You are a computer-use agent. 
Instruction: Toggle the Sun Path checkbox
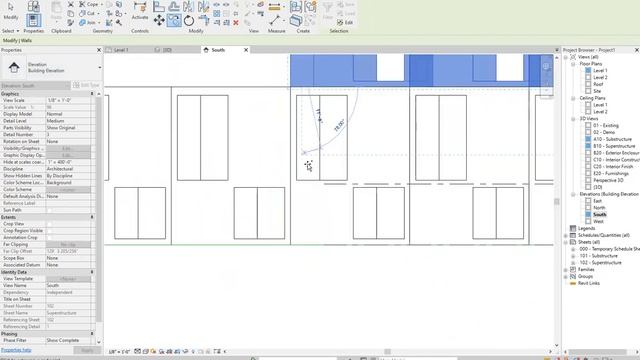click(49, 210)
